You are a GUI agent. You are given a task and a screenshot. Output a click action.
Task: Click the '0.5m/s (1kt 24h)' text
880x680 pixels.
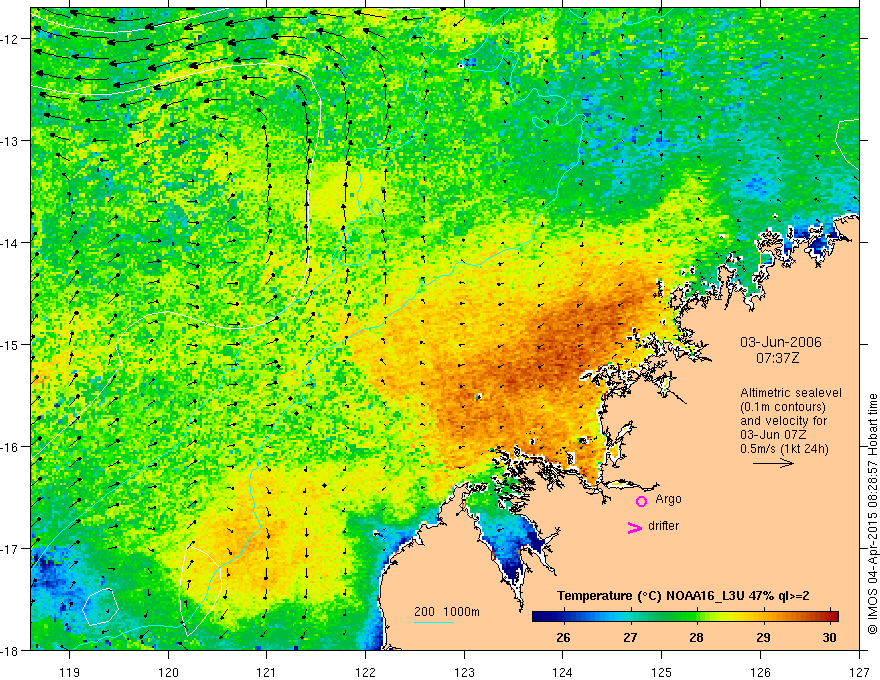point(784,449)
